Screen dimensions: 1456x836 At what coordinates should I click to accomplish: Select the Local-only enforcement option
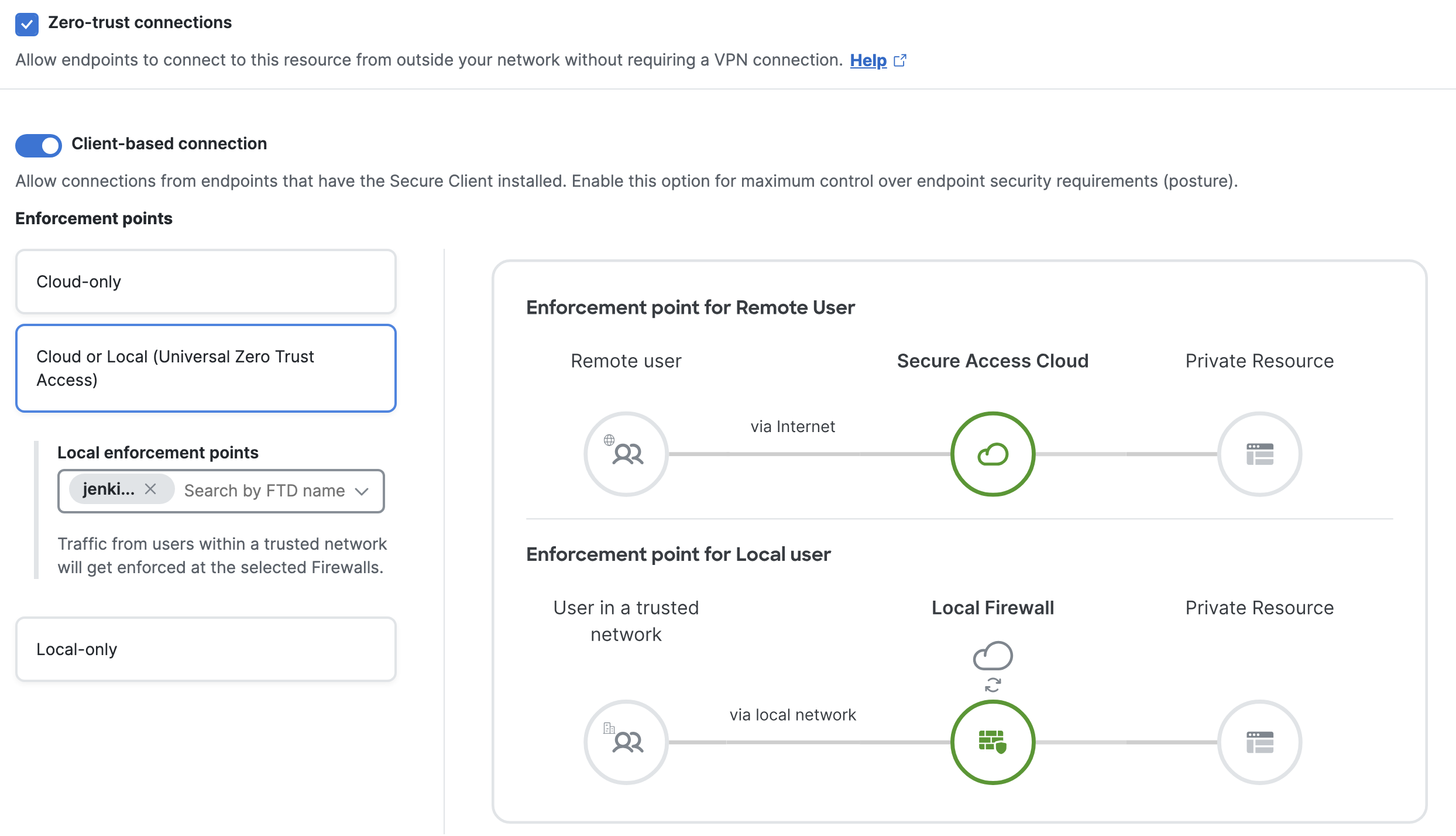(x=206, y=649)
